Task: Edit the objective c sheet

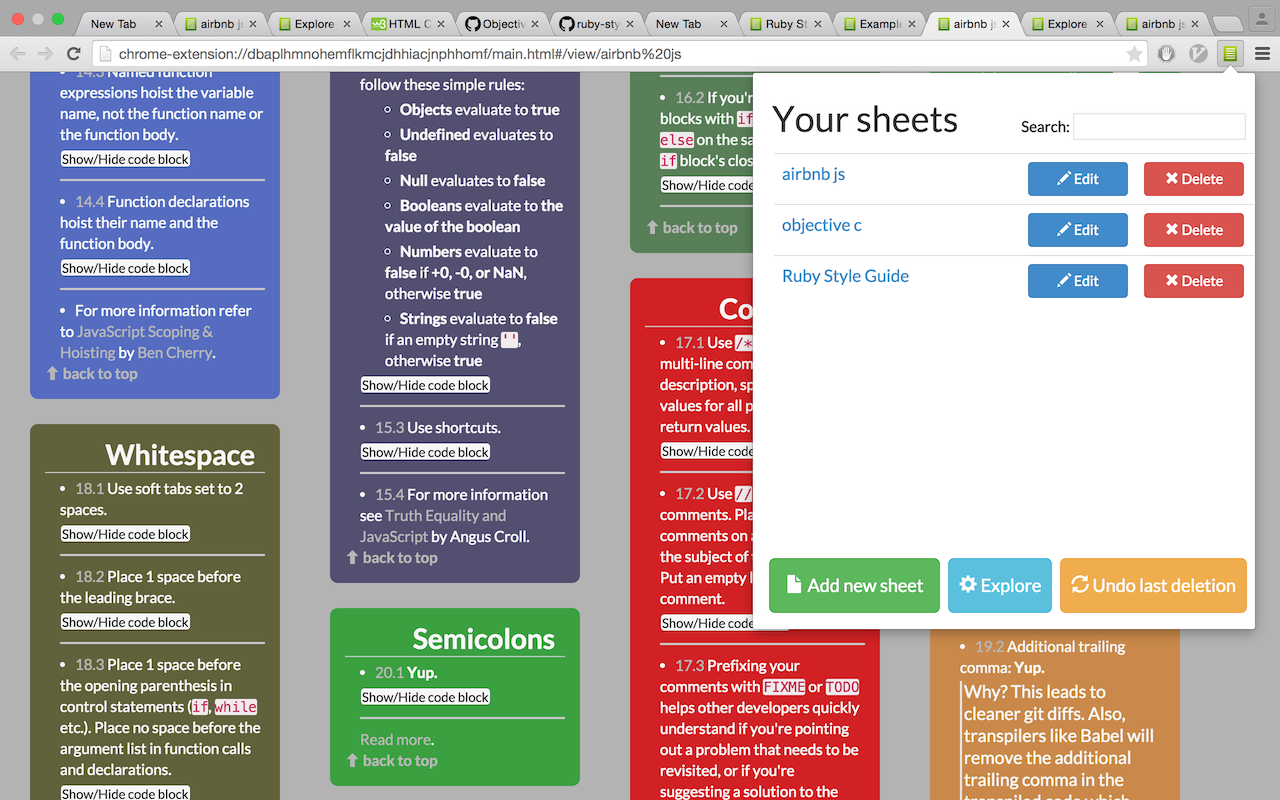Action: point(1078,230)
